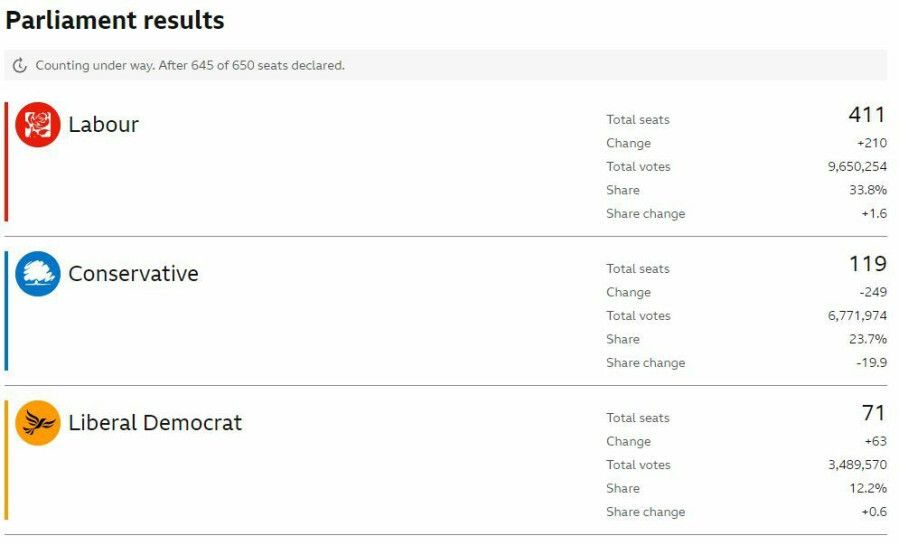Image resolution: width=899 pixels, height=545 pixels.
Task: Click Conservative's blue colour bar
Action: 6,310
